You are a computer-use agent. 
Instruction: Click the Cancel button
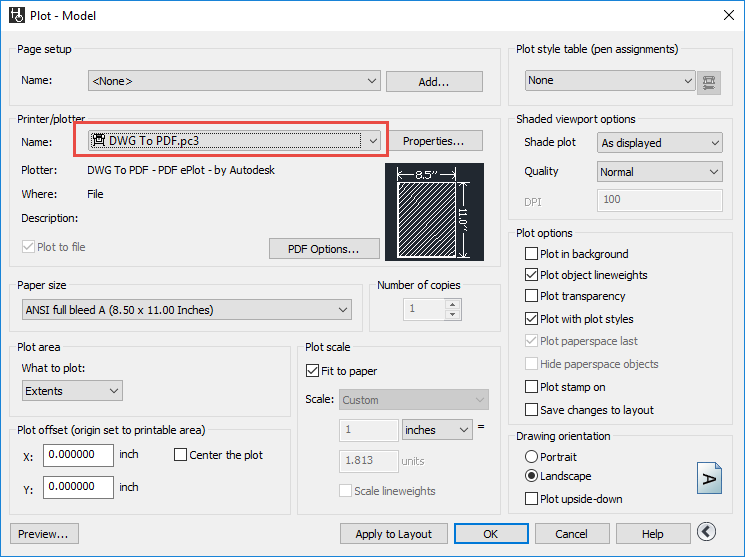[572, 534]
